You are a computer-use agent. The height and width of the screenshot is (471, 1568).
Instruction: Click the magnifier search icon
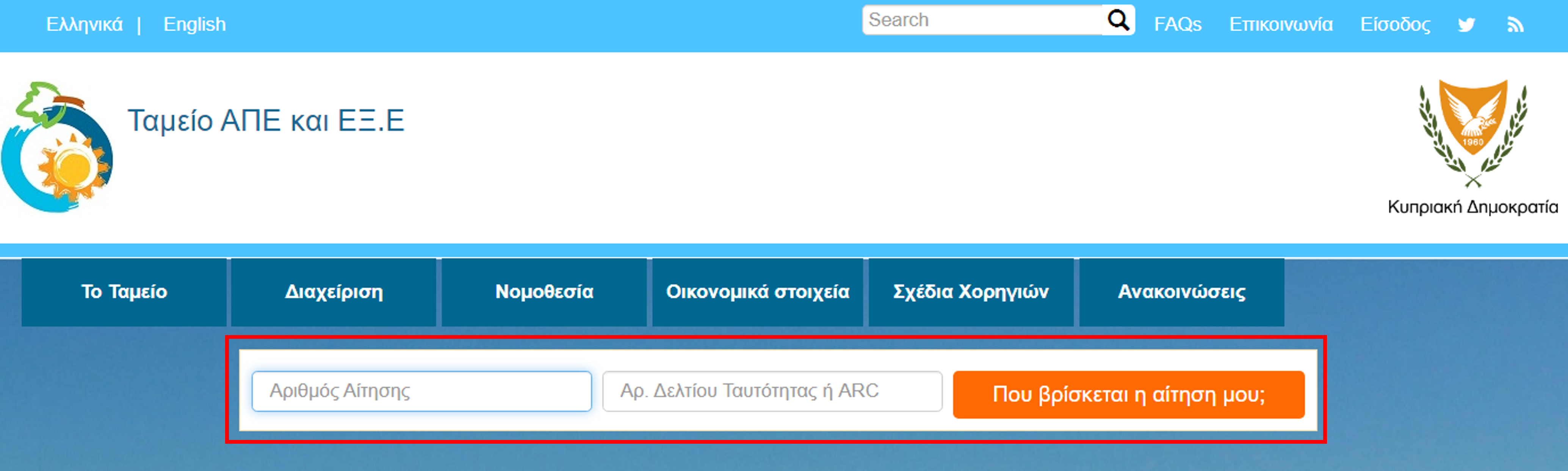[x=1118, y=20]
